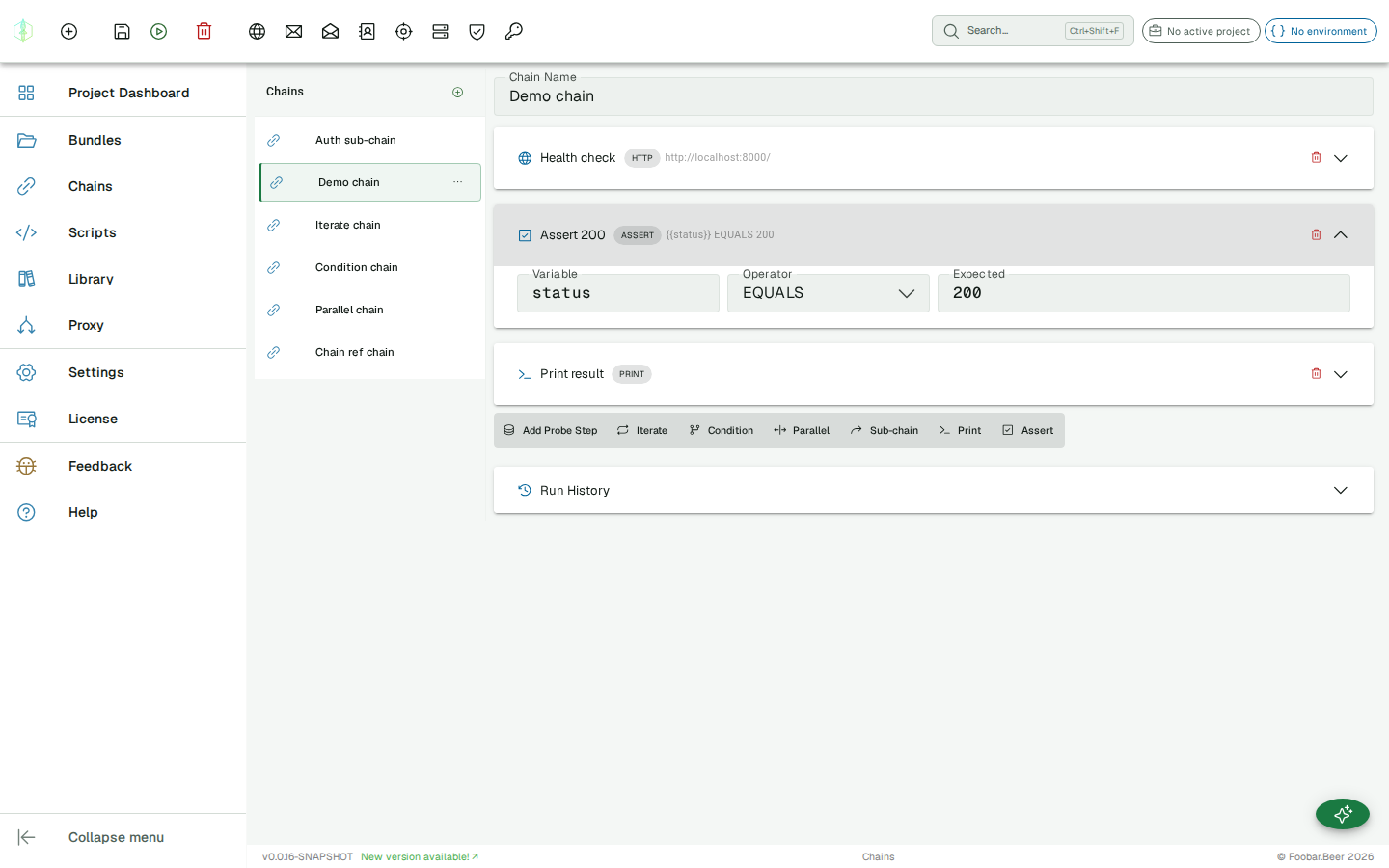Click the crosshair target icon in toolbar
The image size is (1389, 868).
pos(403,31)
